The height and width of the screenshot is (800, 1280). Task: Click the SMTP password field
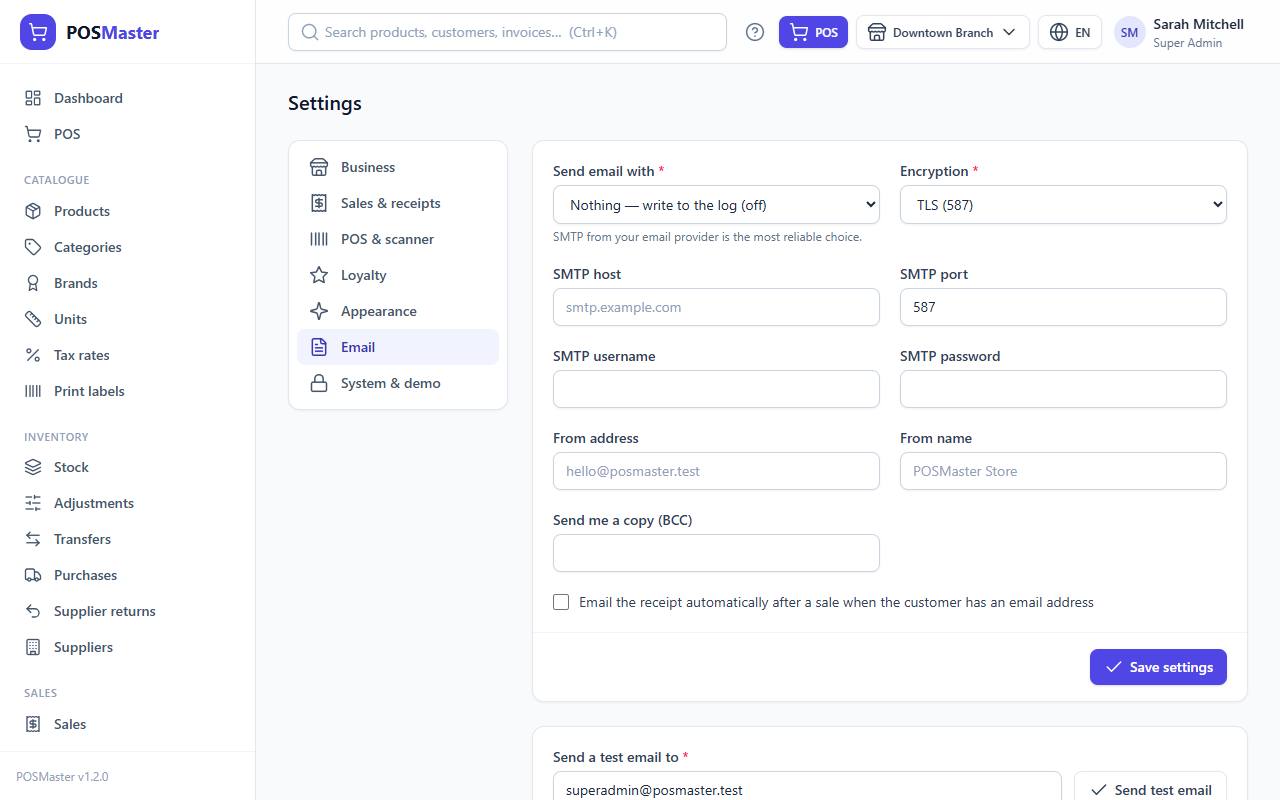tap(1063, 389)
